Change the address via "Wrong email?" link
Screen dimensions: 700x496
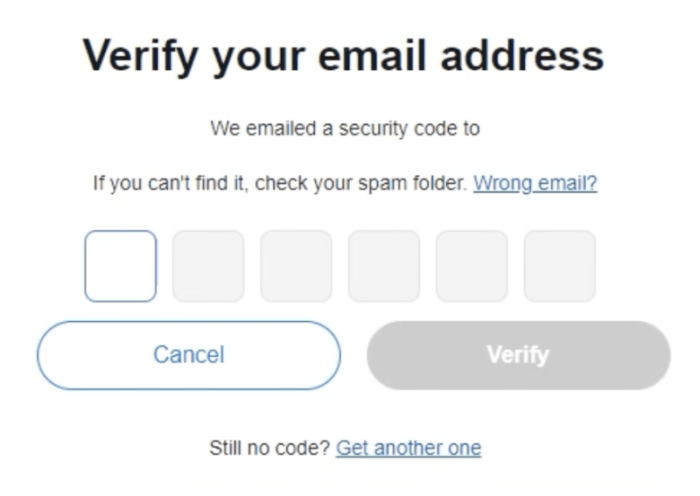[535, 184]
